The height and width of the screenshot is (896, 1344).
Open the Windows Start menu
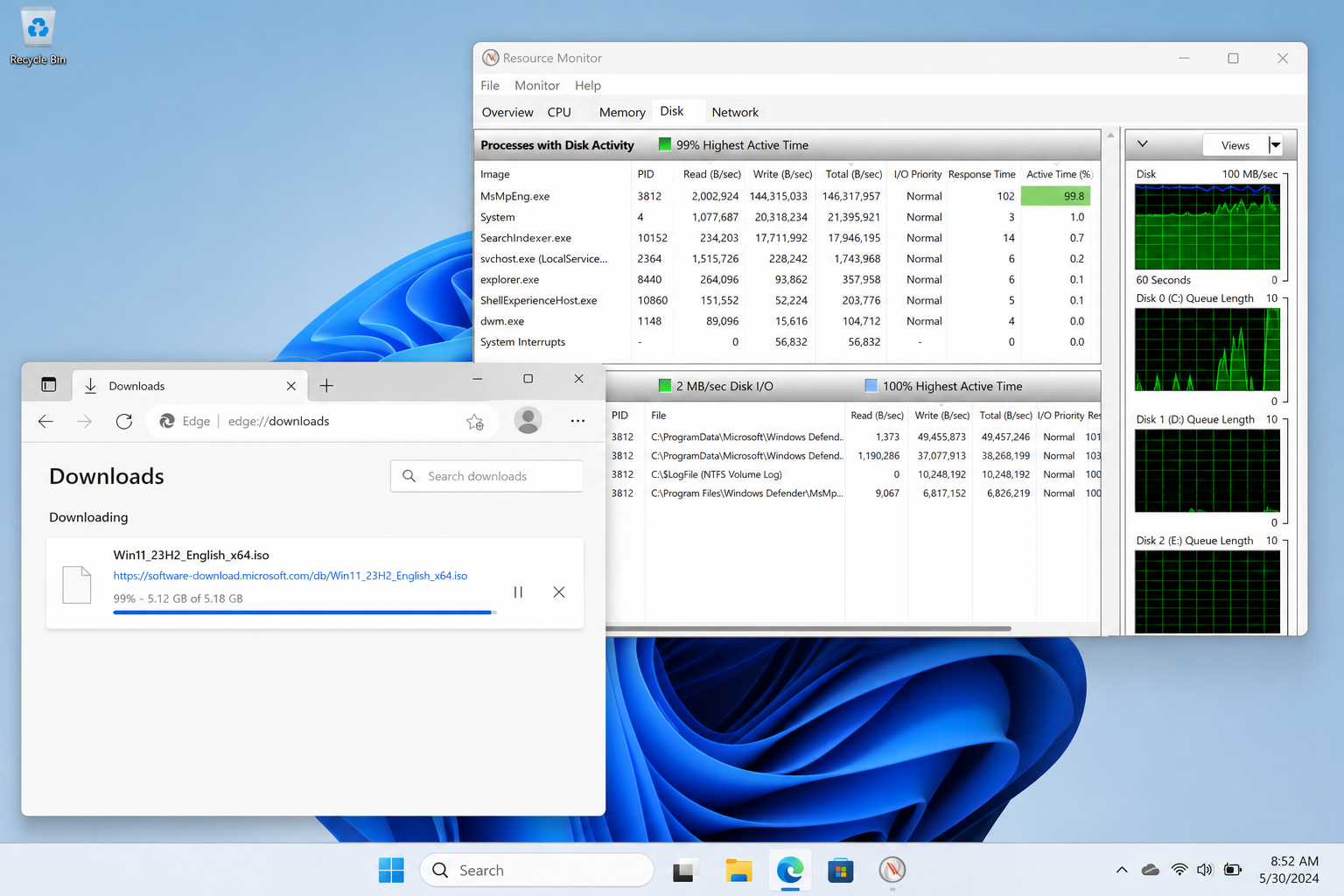click(x=391, y=870)
